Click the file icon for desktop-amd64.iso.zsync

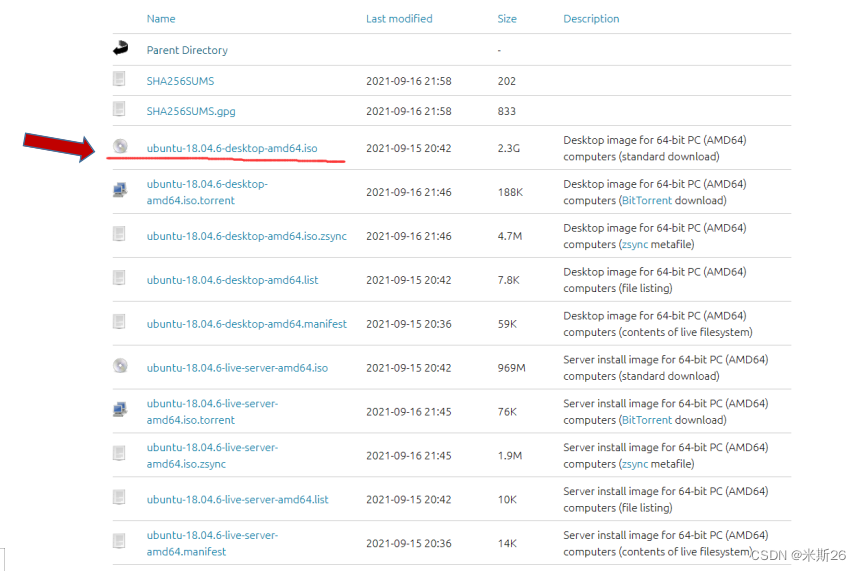coord(119,234)
